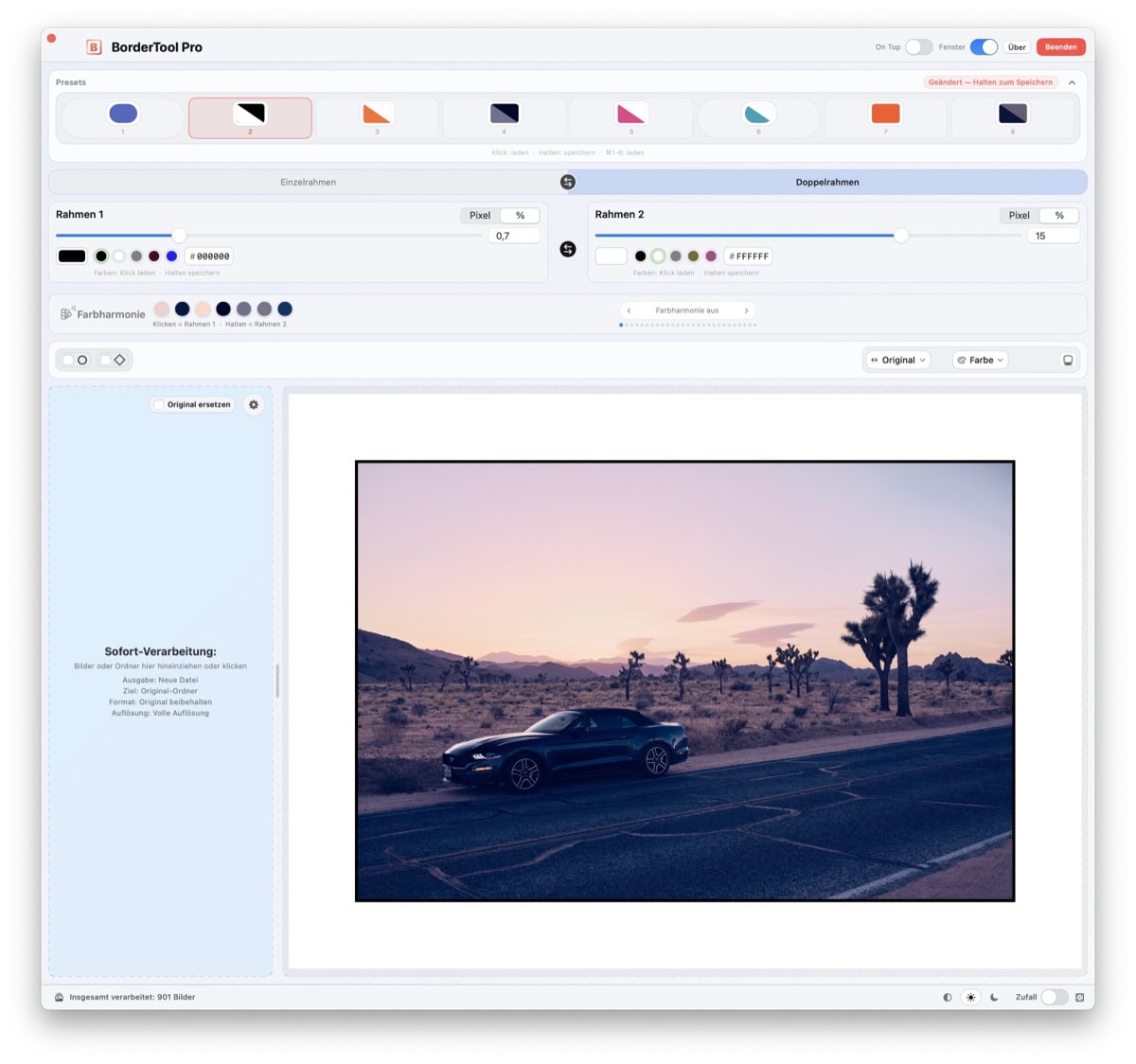
Task: Click the Beenden button
Action: 1060,46
